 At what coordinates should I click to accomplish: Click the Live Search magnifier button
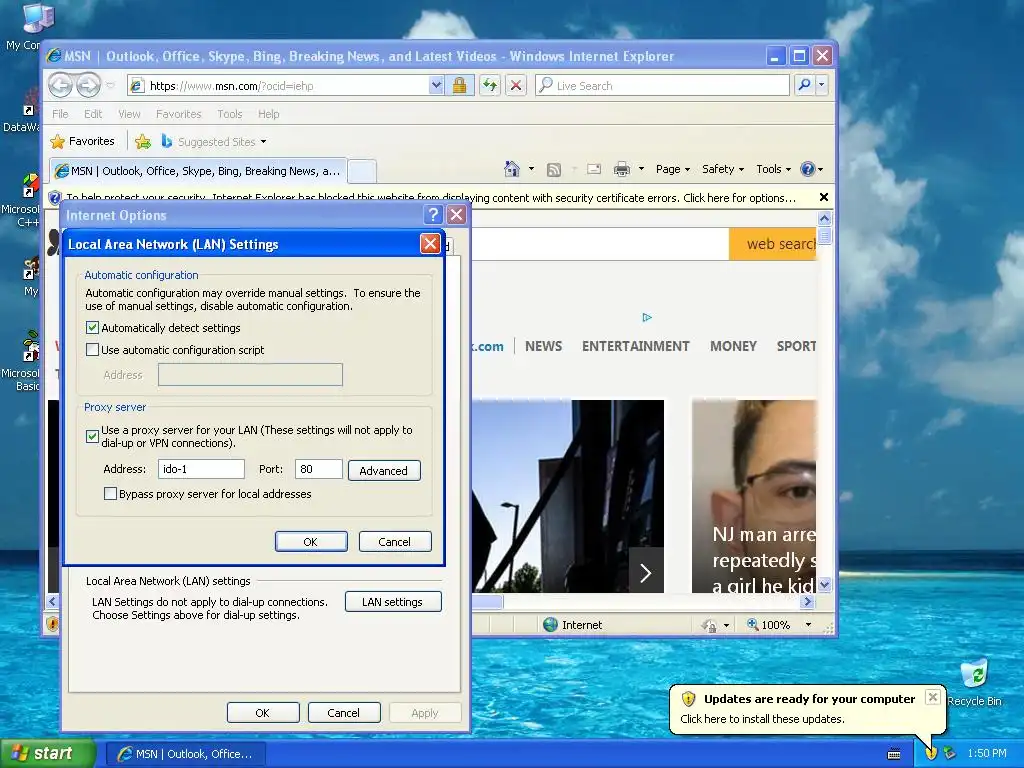click(x=805, y=85)
